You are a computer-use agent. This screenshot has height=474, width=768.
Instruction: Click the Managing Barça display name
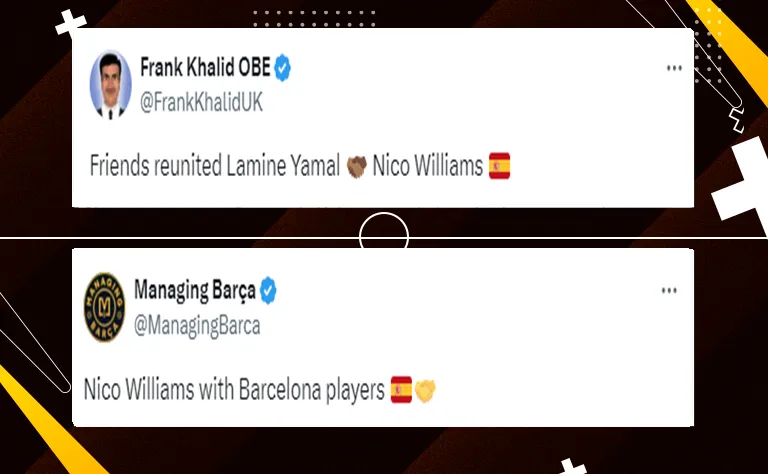(195, 290)
